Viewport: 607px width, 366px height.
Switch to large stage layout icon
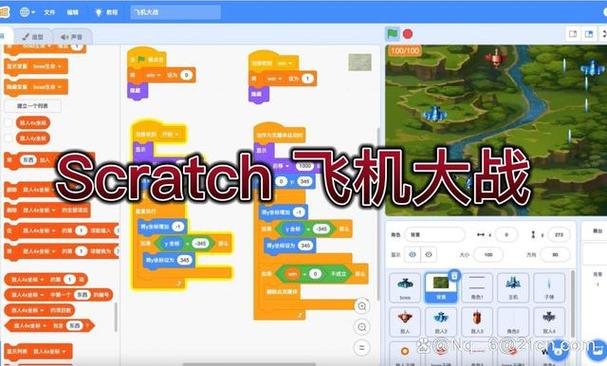coord(589,34)
